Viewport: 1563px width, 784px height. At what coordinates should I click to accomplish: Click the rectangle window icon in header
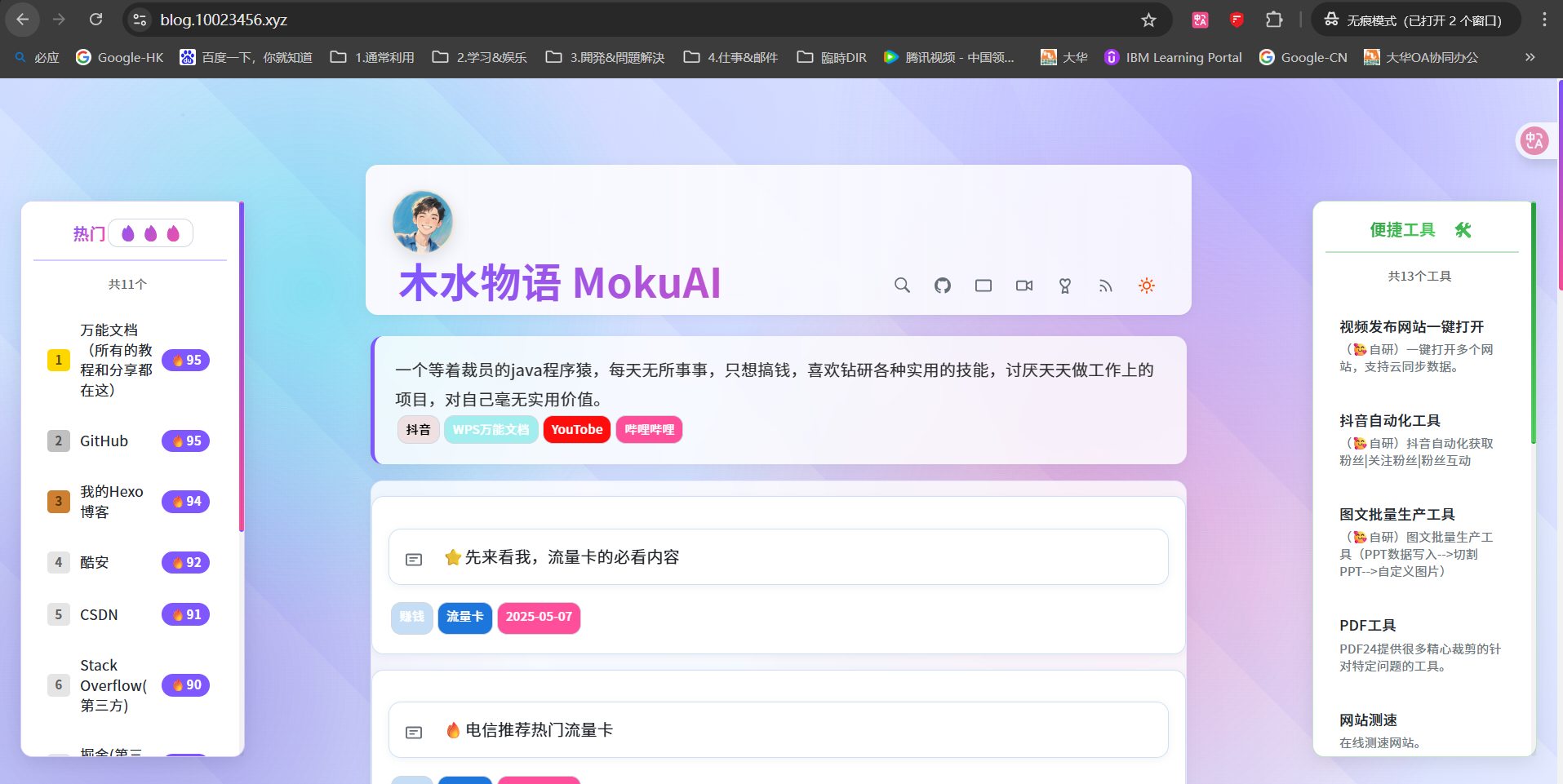pos(984,286)
